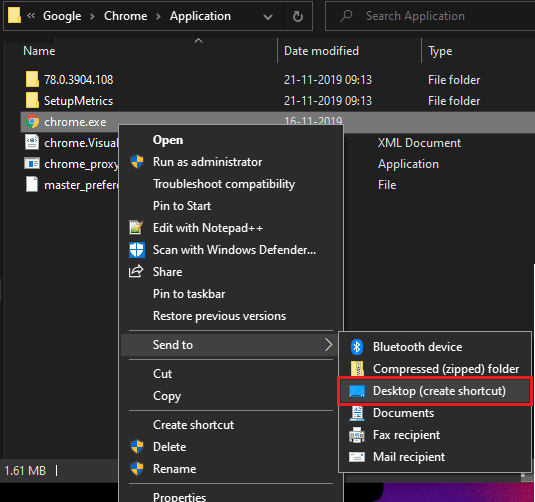Click the shield icon next to Rename
This screenshot has height=502, width=535.
pos(137,469)
